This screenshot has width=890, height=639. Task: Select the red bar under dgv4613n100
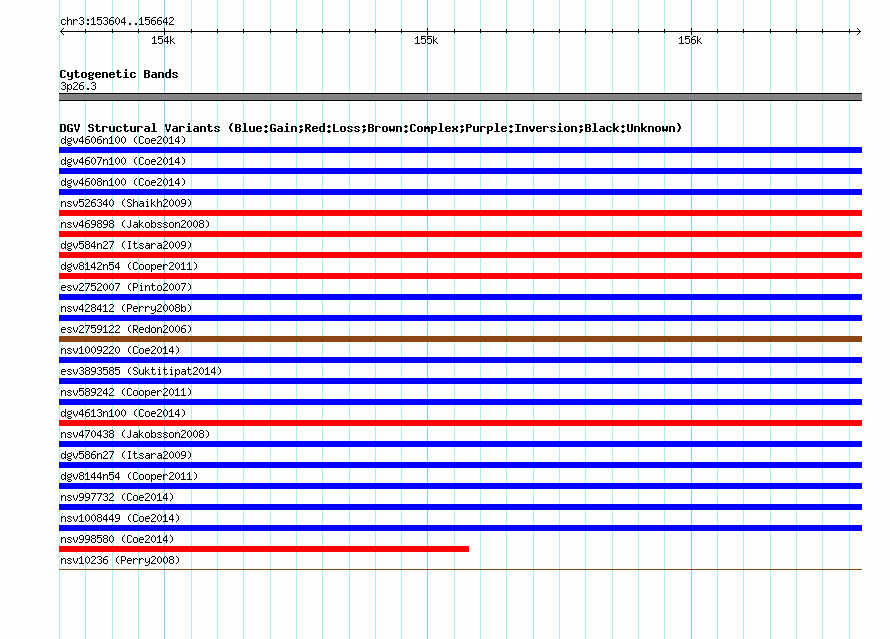pyautogui.click(x=460, y=423)
